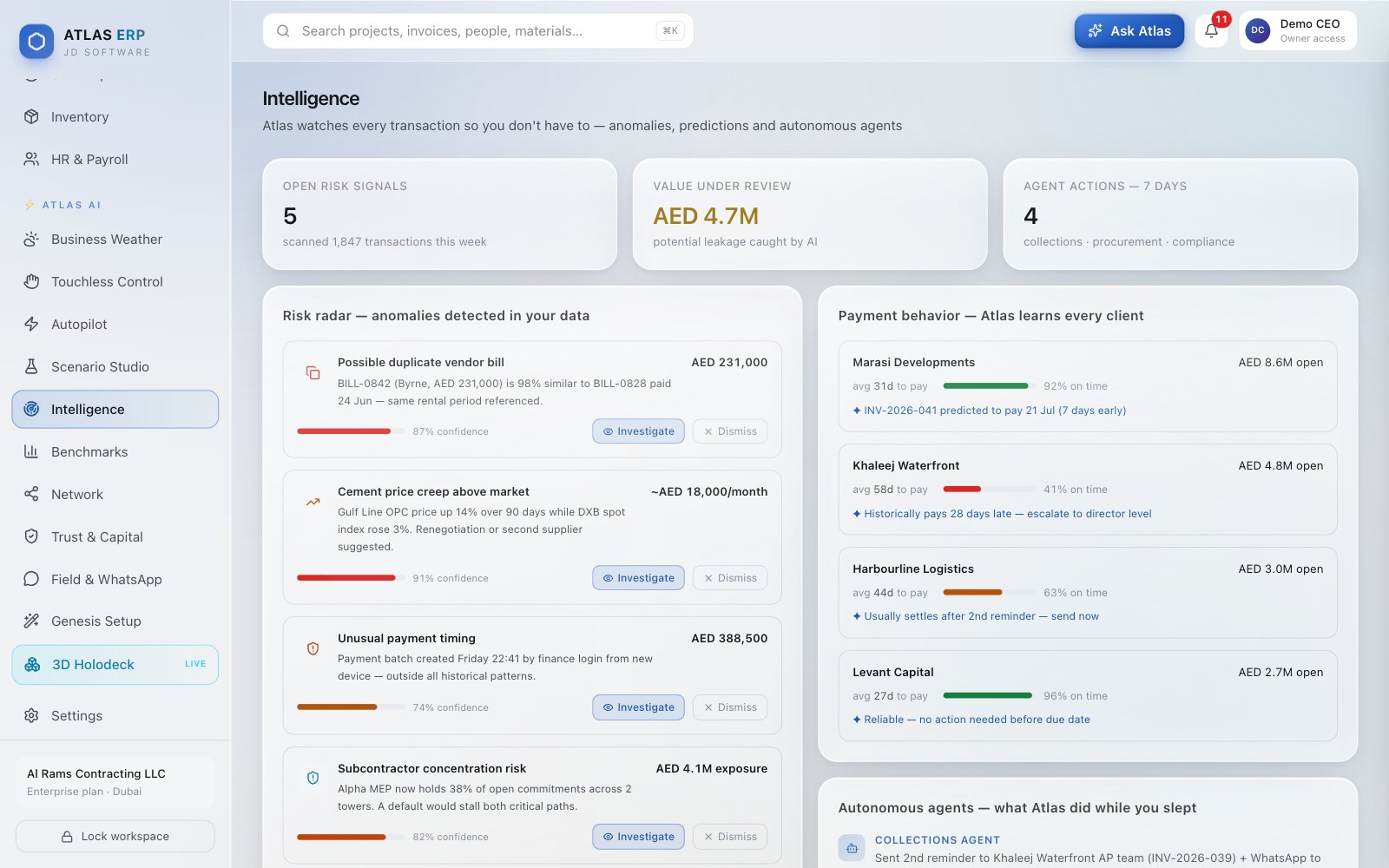1389x868 pixels.
Task: Select the Intelligence sidebar item
Action: (x=115, y=410)
